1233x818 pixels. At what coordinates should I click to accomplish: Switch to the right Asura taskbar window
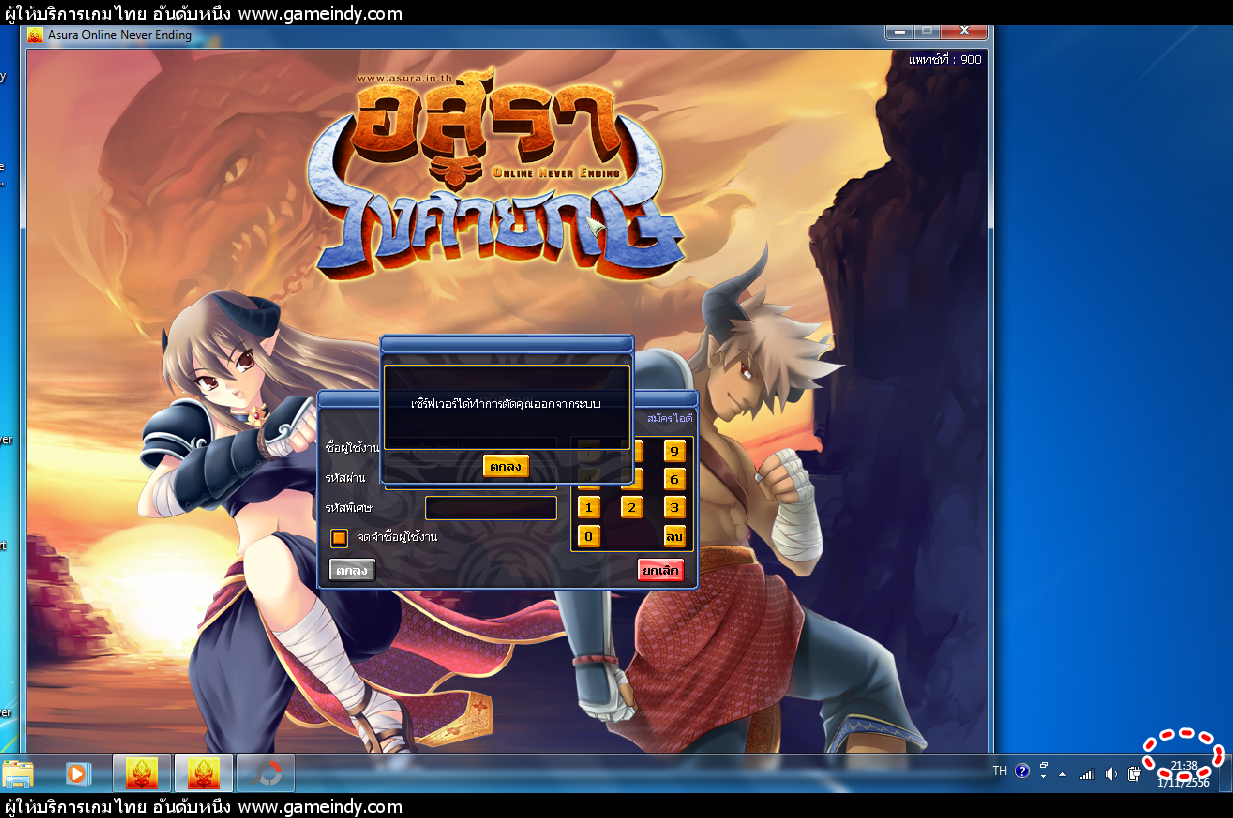pyautogui.click(x=204, y=773)
